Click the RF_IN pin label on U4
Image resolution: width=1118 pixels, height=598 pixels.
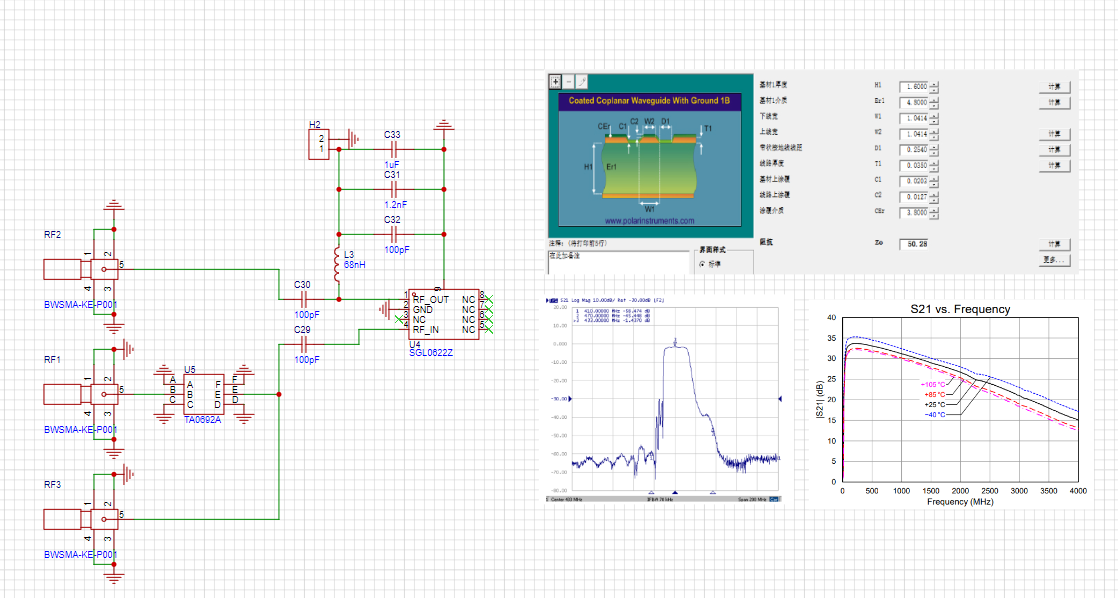coord(426,329)
